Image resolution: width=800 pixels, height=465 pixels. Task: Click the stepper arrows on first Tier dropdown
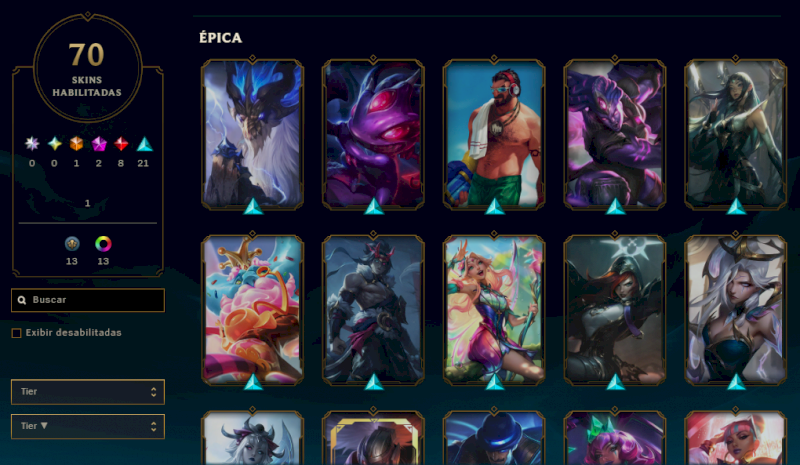click(154, 392)
